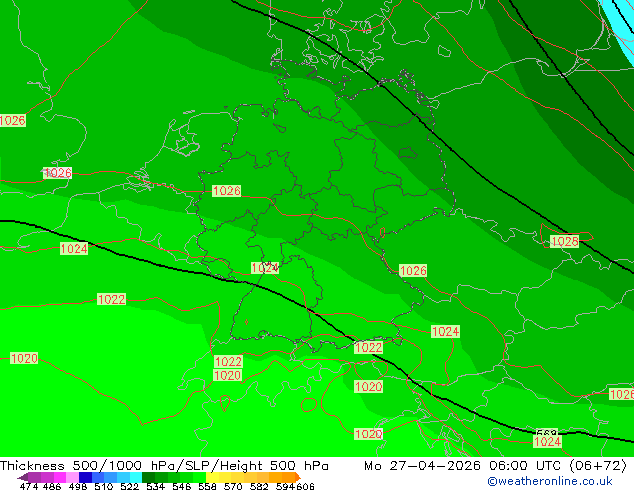
Task: Click legend value 606
Action: pos(305,486)
